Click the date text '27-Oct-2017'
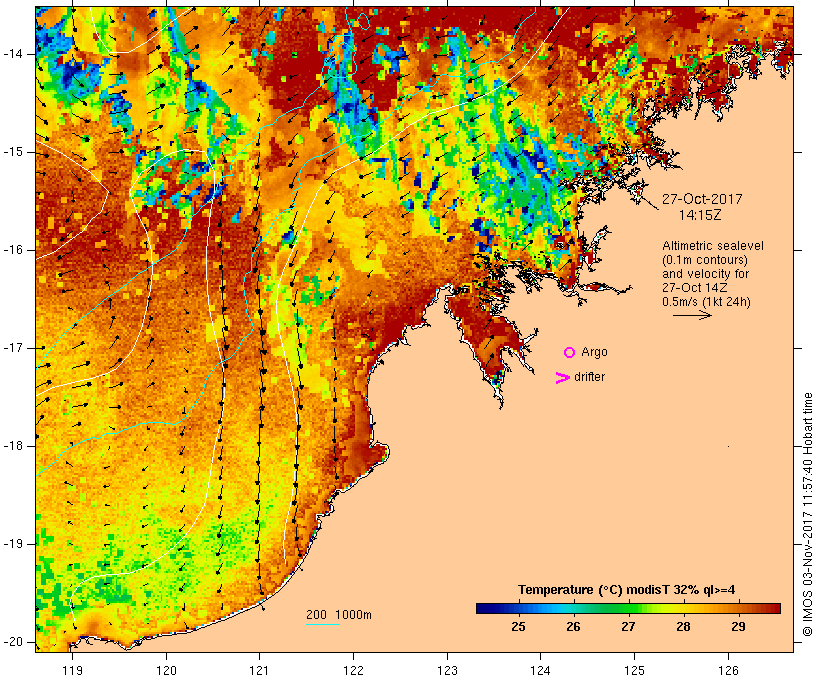 (x=702, y=199)
